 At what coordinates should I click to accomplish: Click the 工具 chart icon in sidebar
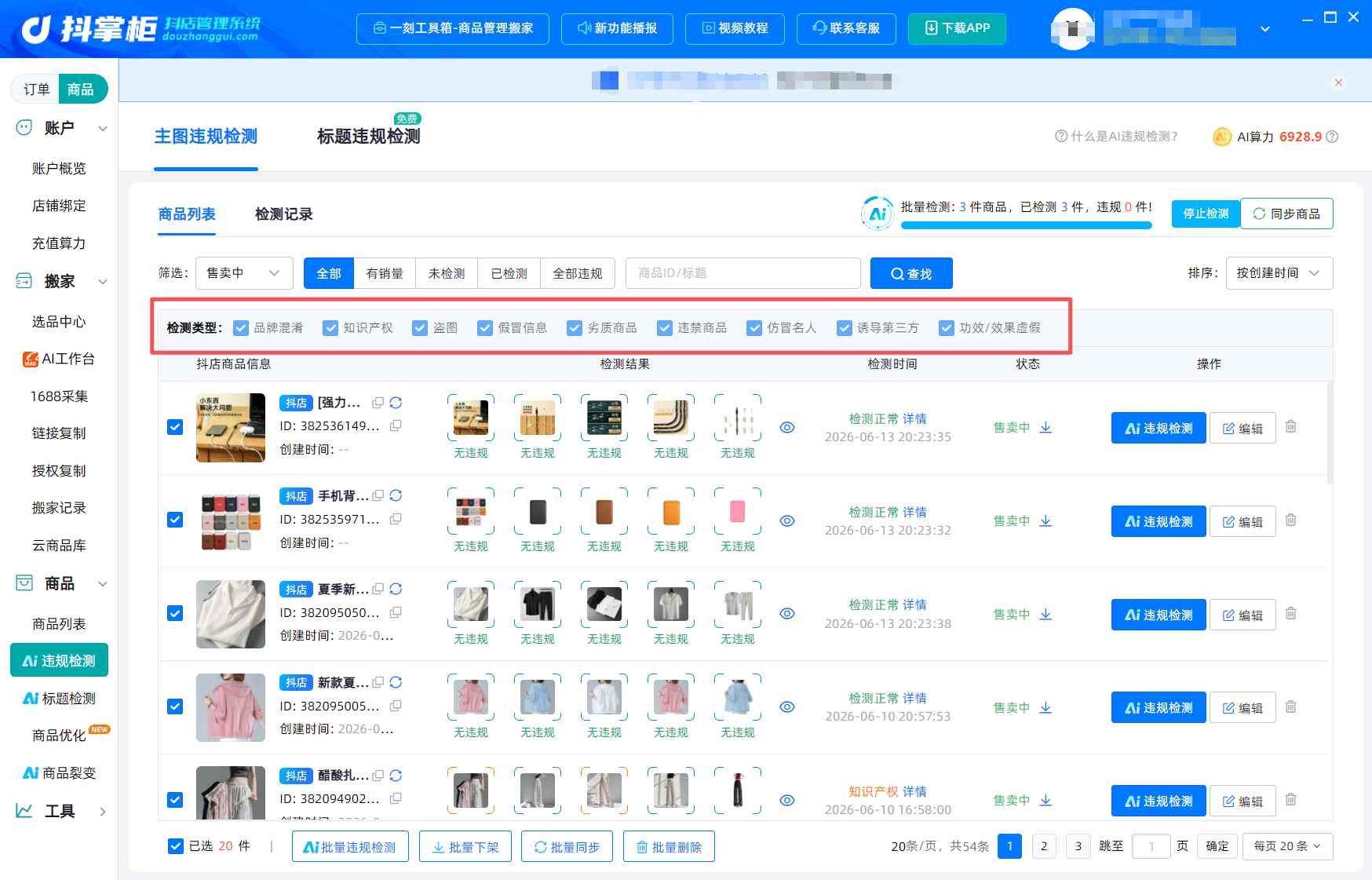(x=24, y=810)
